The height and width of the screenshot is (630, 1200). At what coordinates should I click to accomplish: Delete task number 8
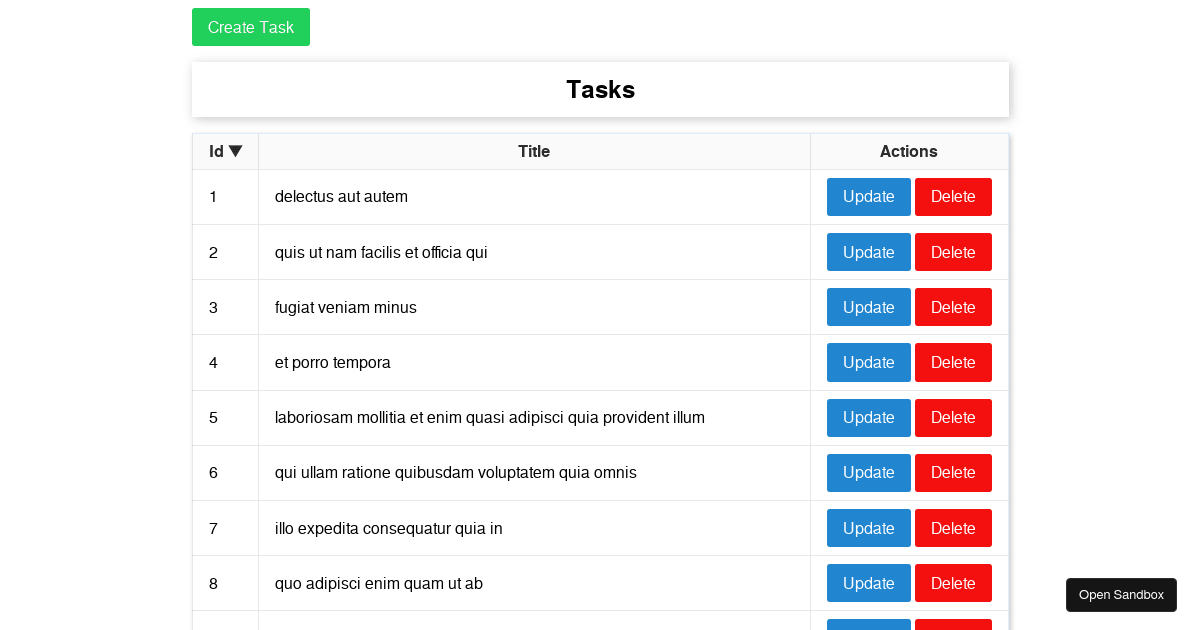[952, 583]
